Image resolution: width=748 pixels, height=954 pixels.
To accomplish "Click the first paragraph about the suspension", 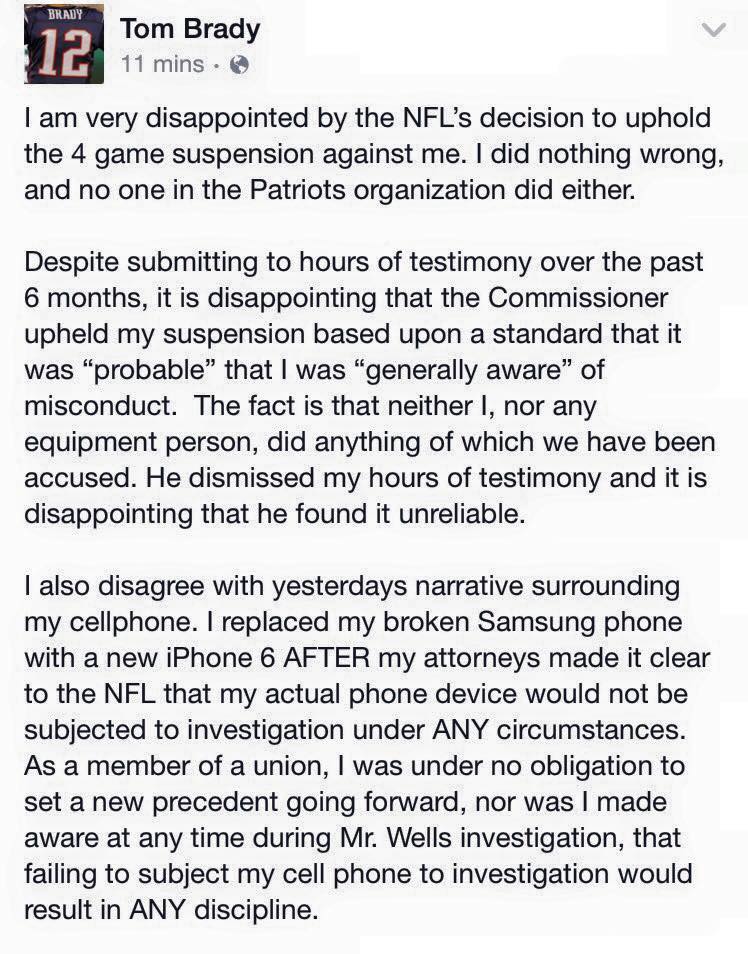I will coord(374,154).
